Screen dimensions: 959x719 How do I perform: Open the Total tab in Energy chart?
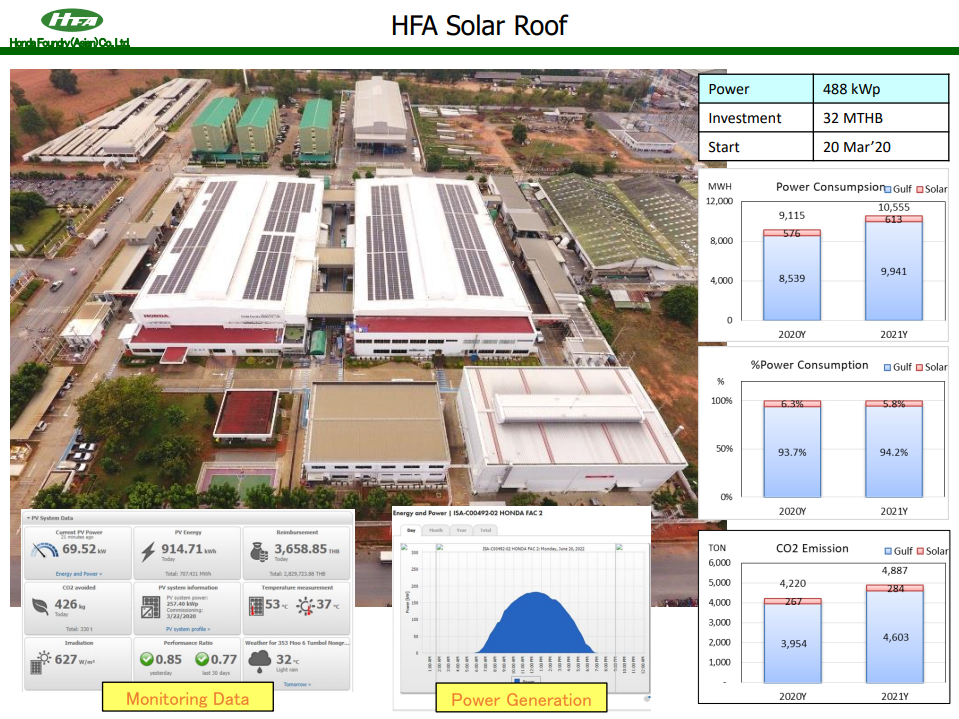tap(485, 530)
